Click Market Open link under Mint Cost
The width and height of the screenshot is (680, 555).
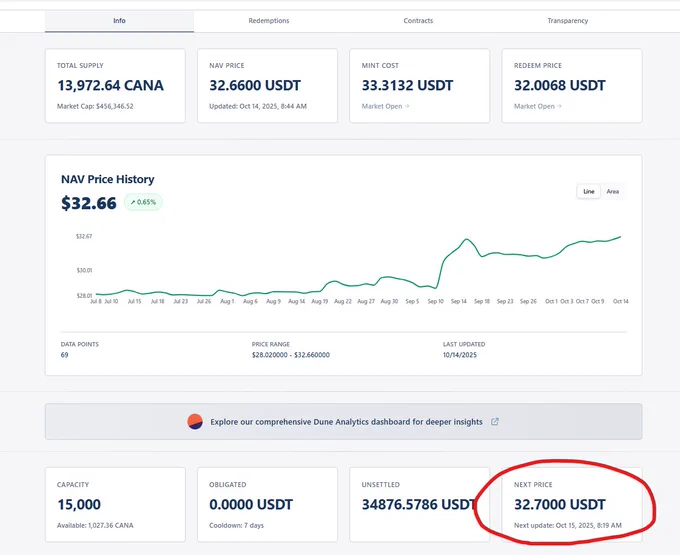382,106
